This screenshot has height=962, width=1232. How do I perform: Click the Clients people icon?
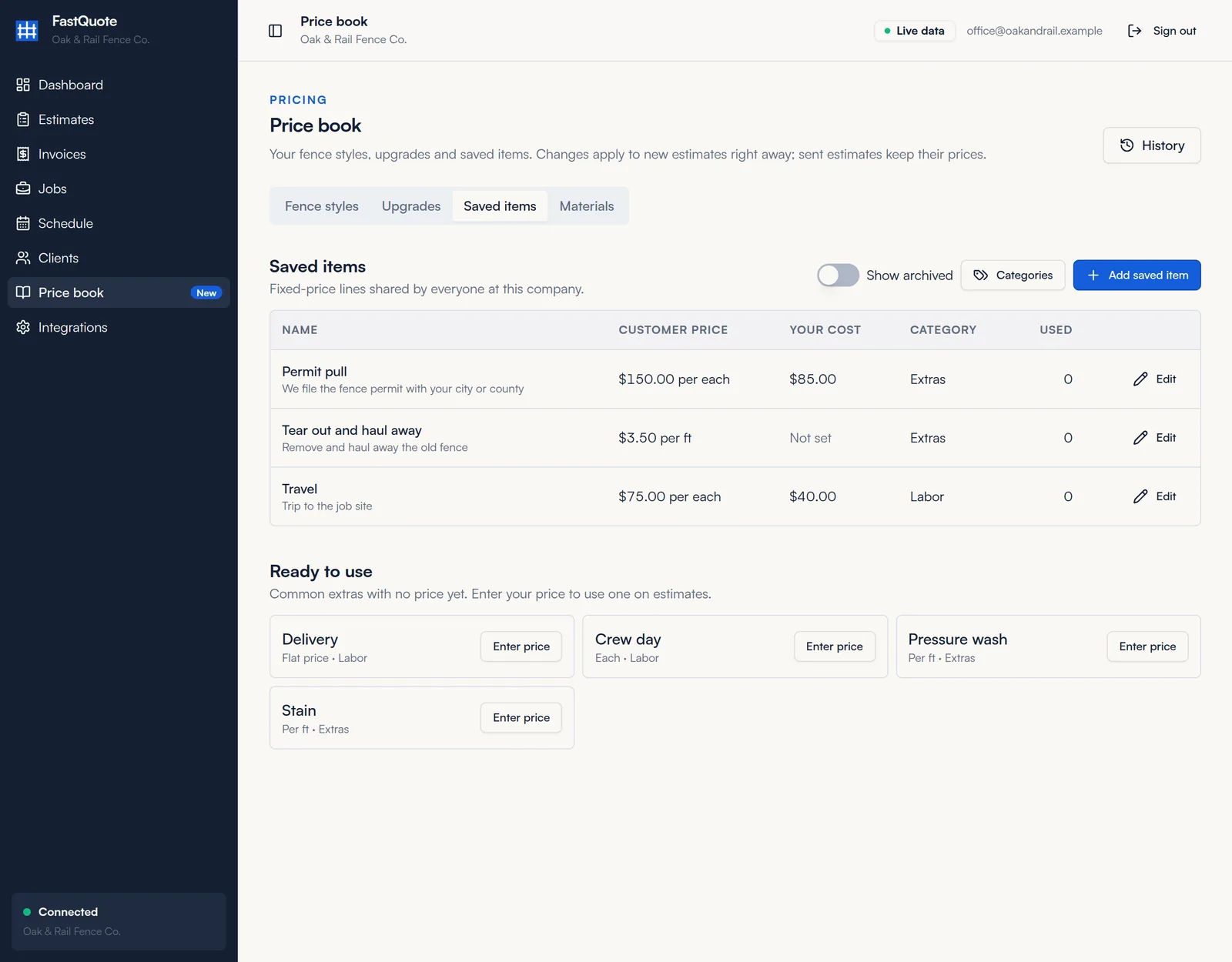pos(23,258)
